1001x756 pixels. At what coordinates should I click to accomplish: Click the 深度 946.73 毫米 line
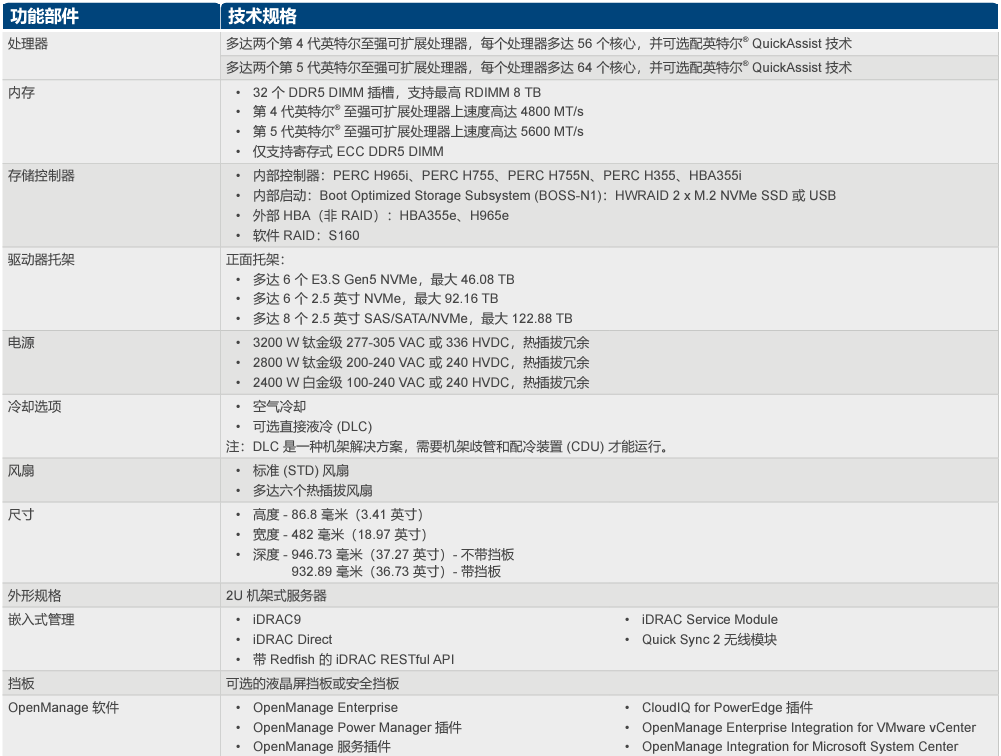pyautogui.click(x=383, y=555)
